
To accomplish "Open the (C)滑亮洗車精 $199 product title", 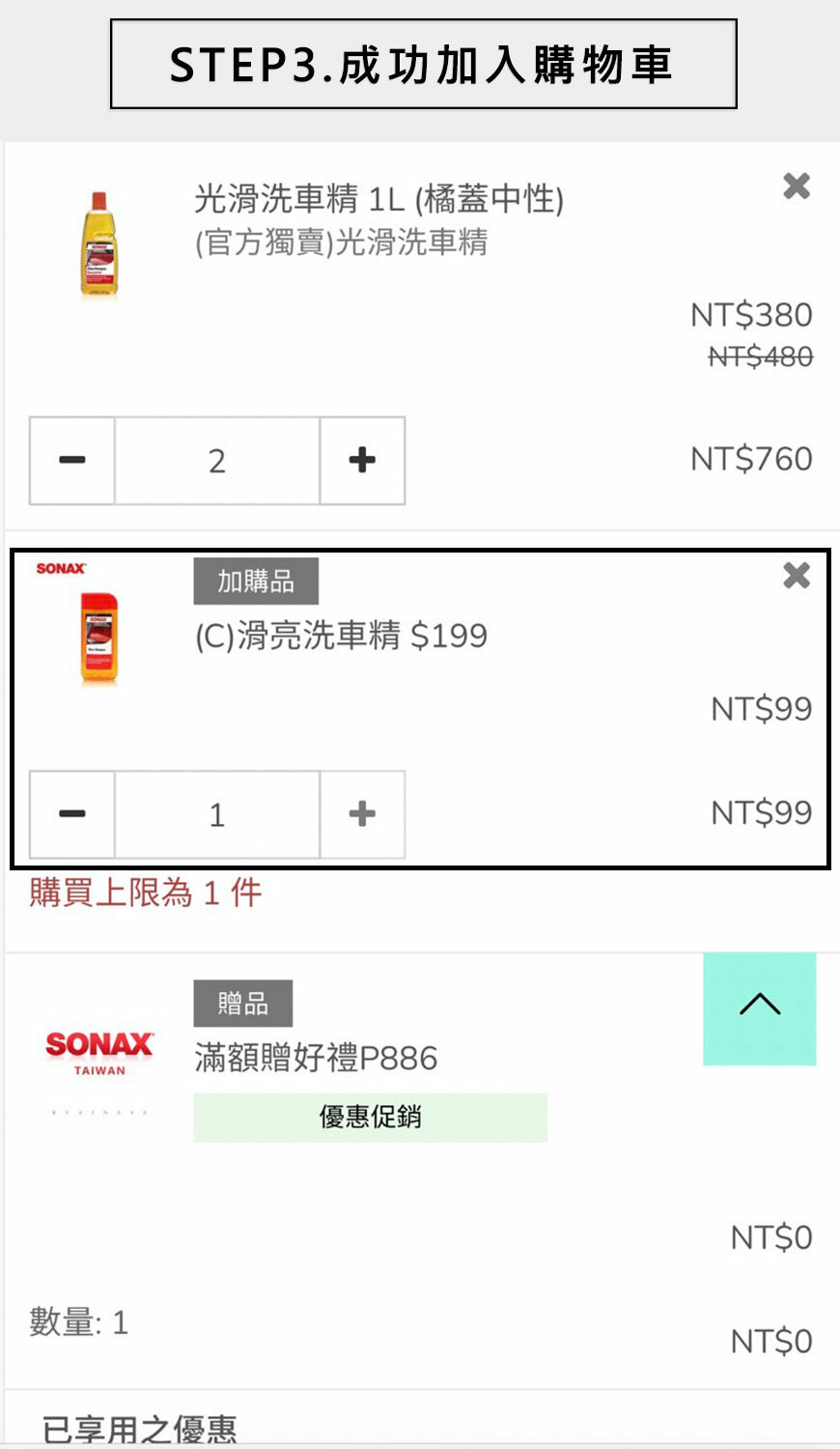I will (x=341, y=636).
